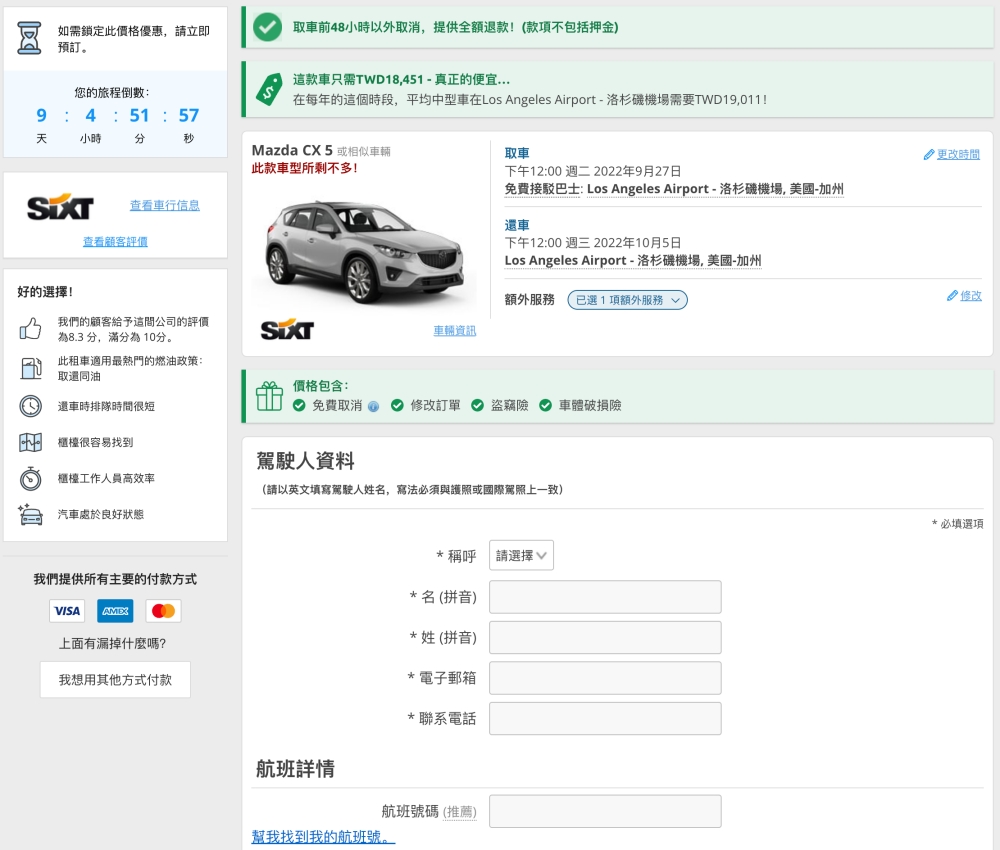Click the info icon next to 免費取消
Viewport: 1000px width, 850px height.
point(374,407)
